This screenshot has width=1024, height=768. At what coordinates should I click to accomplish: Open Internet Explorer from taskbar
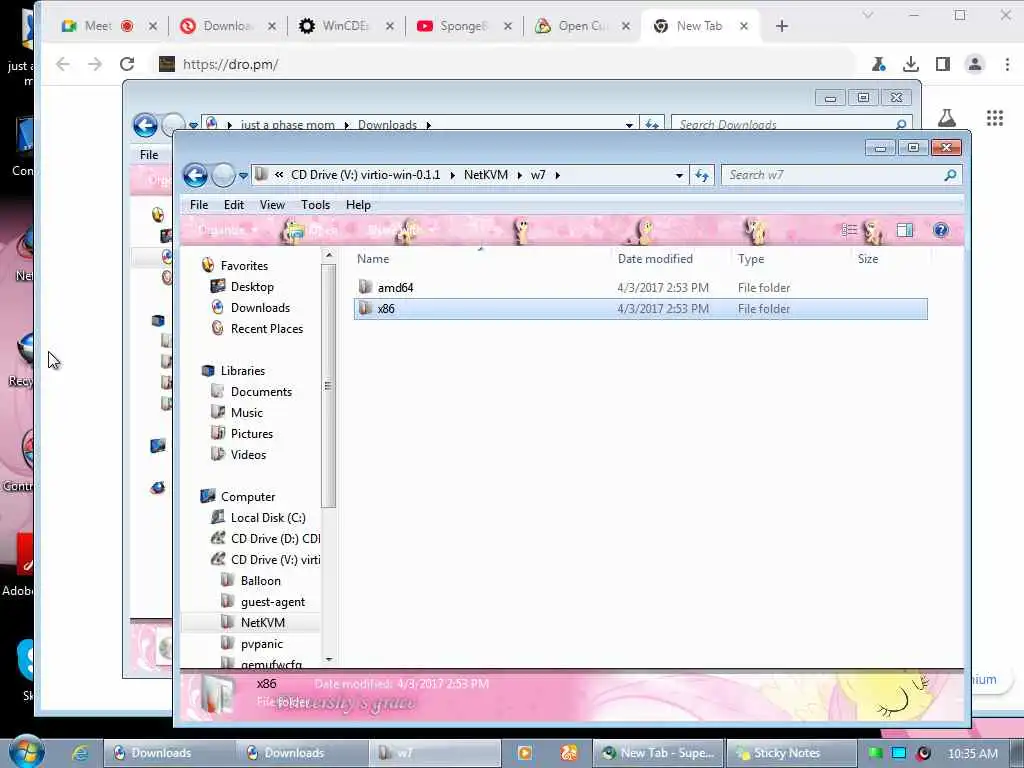point(80,753)
